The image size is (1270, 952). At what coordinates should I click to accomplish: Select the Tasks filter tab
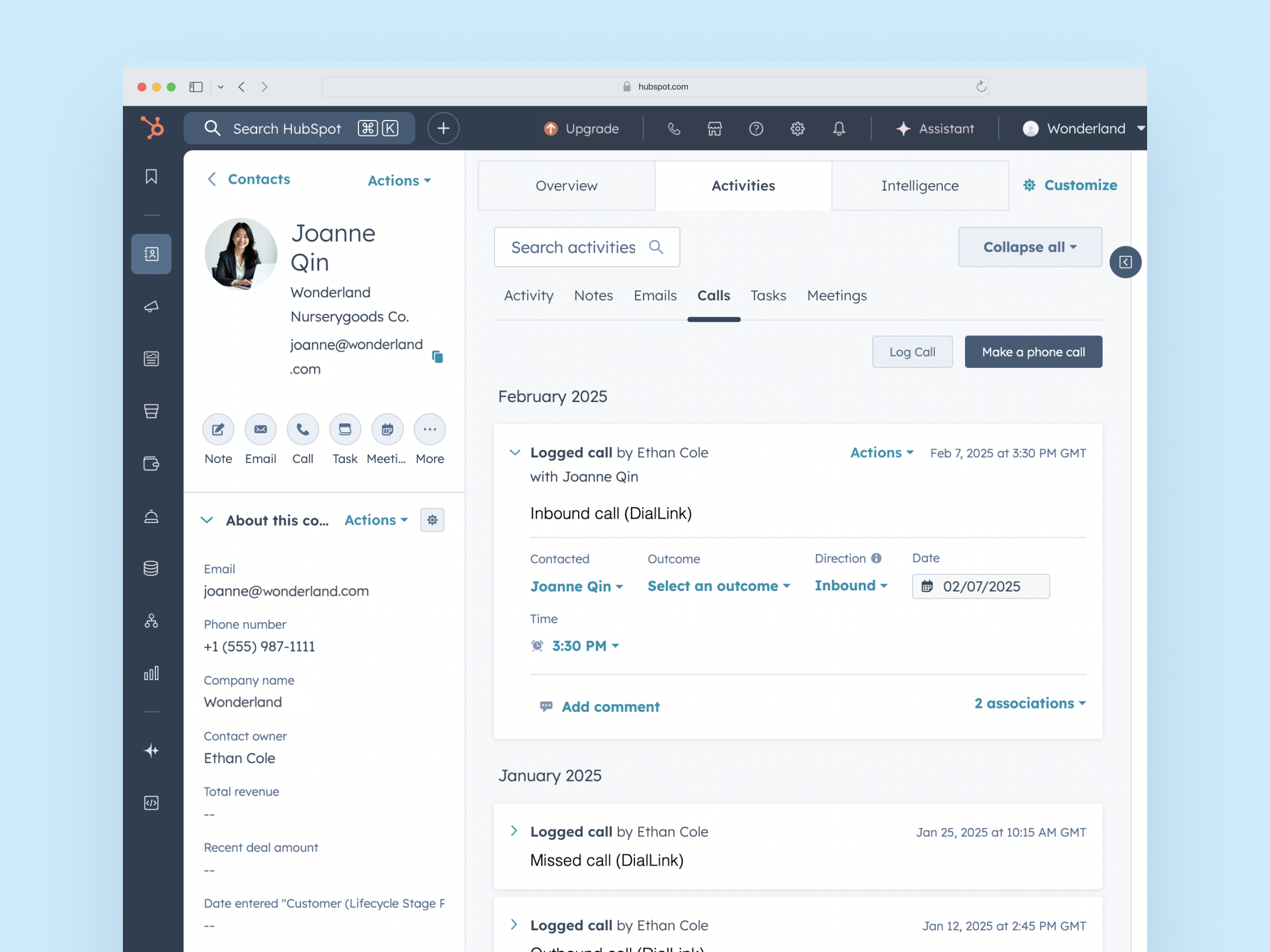point(768,296)
